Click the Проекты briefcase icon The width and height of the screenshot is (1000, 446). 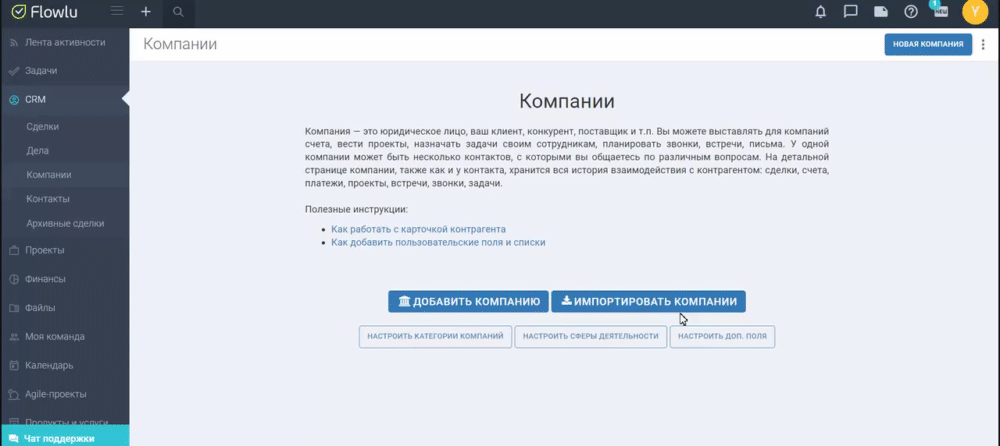(13, 251)
